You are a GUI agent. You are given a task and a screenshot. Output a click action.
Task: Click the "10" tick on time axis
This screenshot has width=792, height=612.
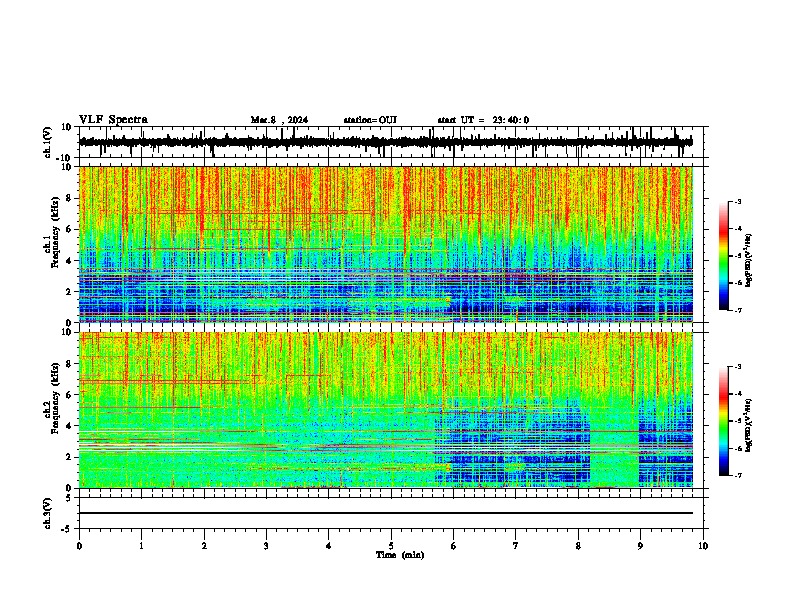(x=703, y=546)
